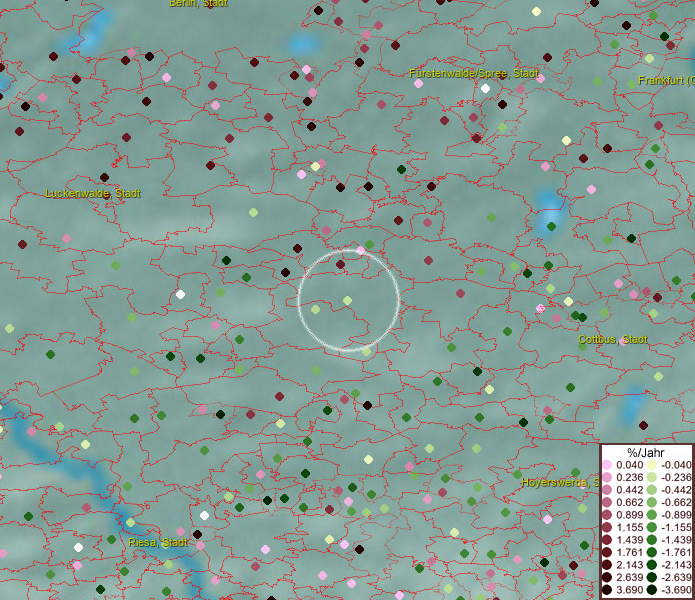Select the 3.690 darkest maroon legend swatch
The width and height of the screenshot is (695, 600).
607,590
